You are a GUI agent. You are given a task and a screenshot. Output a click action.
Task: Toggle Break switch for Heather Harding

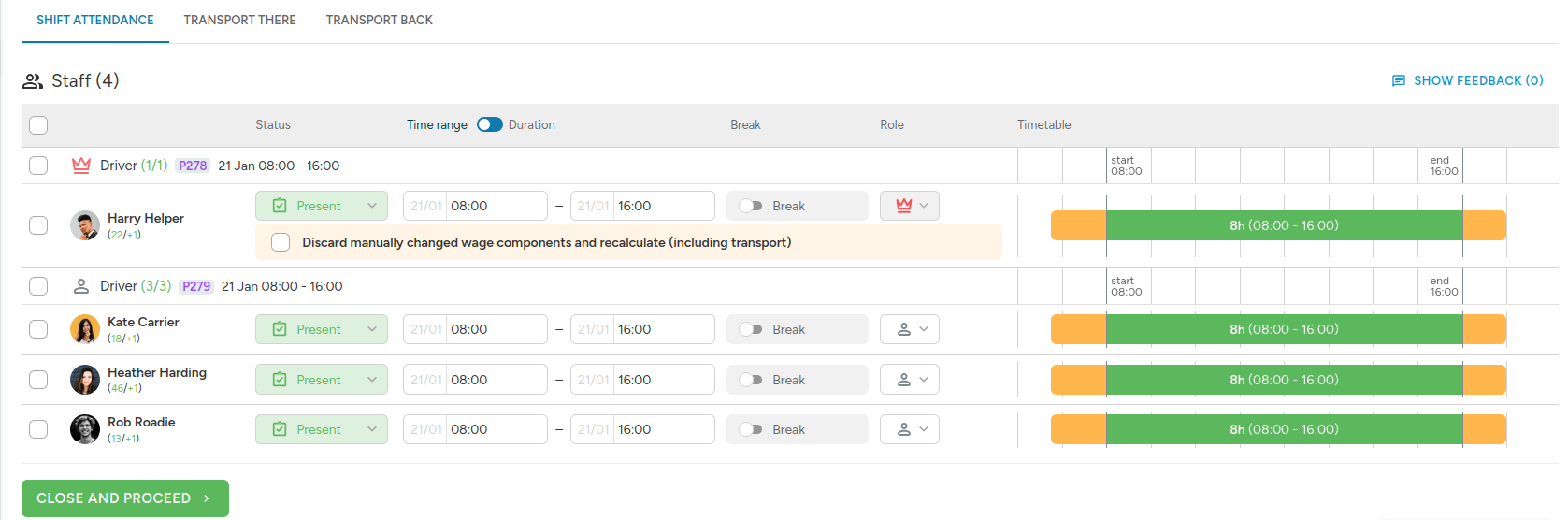751,380
